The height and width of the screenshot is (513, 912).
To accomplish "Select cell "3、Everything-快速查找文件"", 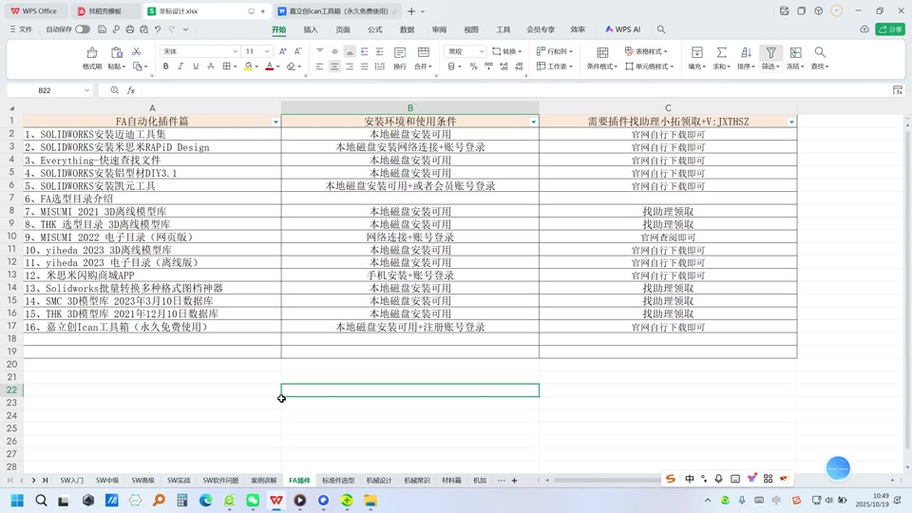I will (x=152, y=160).
